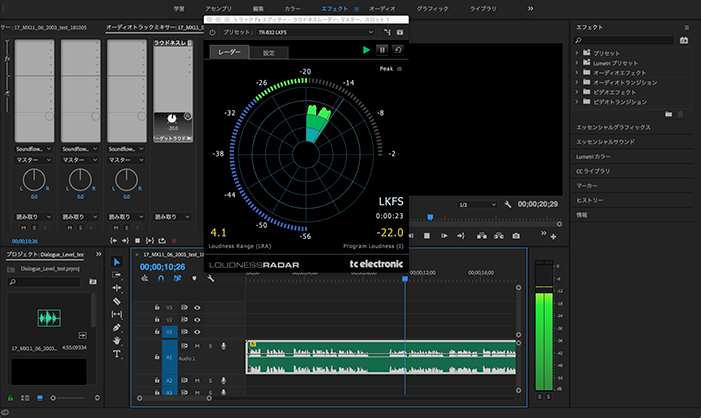Select the Pen tool
701x418 pixels.
[117, 327]
